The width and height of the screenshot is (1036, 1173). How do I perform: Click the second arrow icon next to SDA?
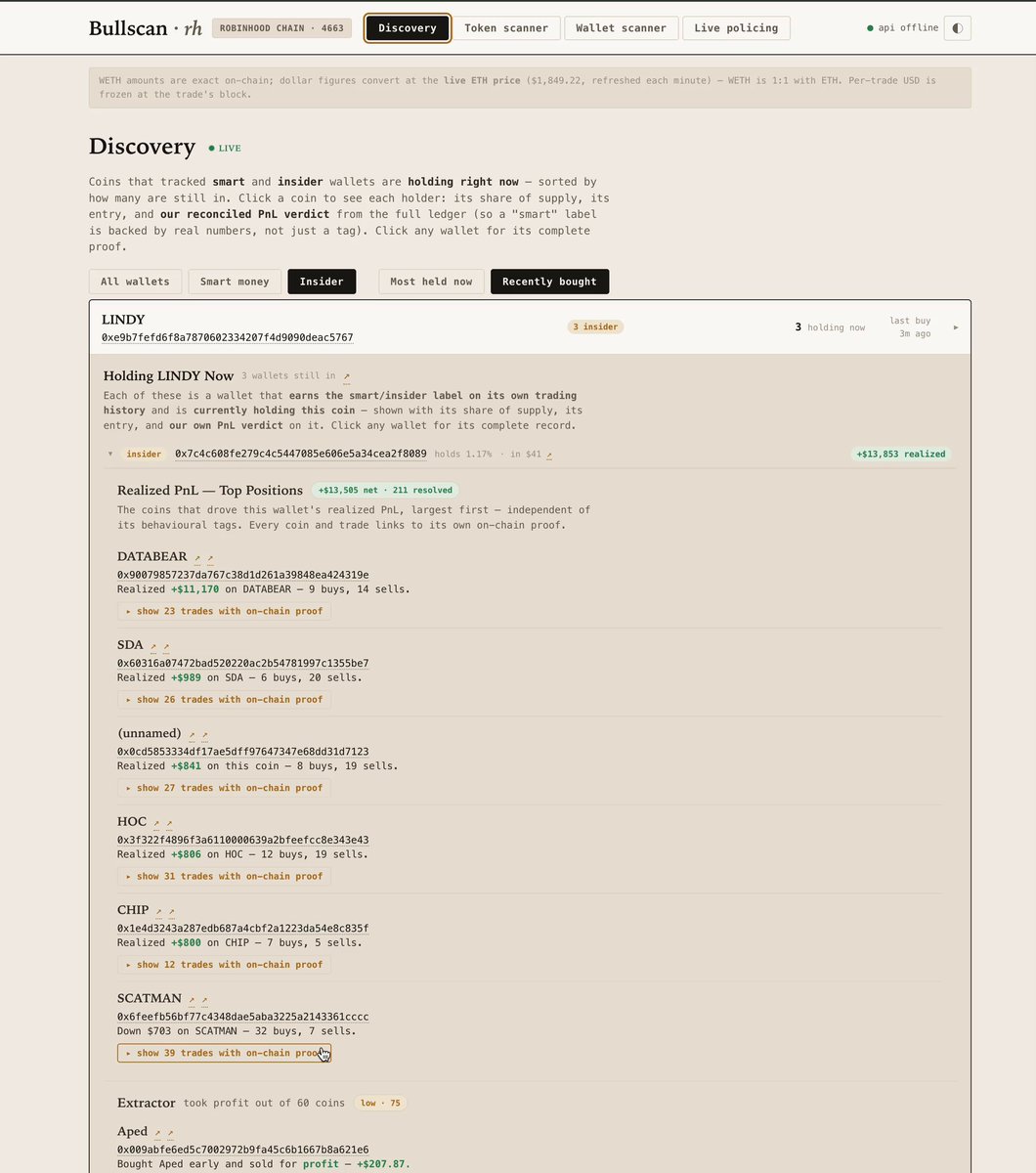coord(166,646)
